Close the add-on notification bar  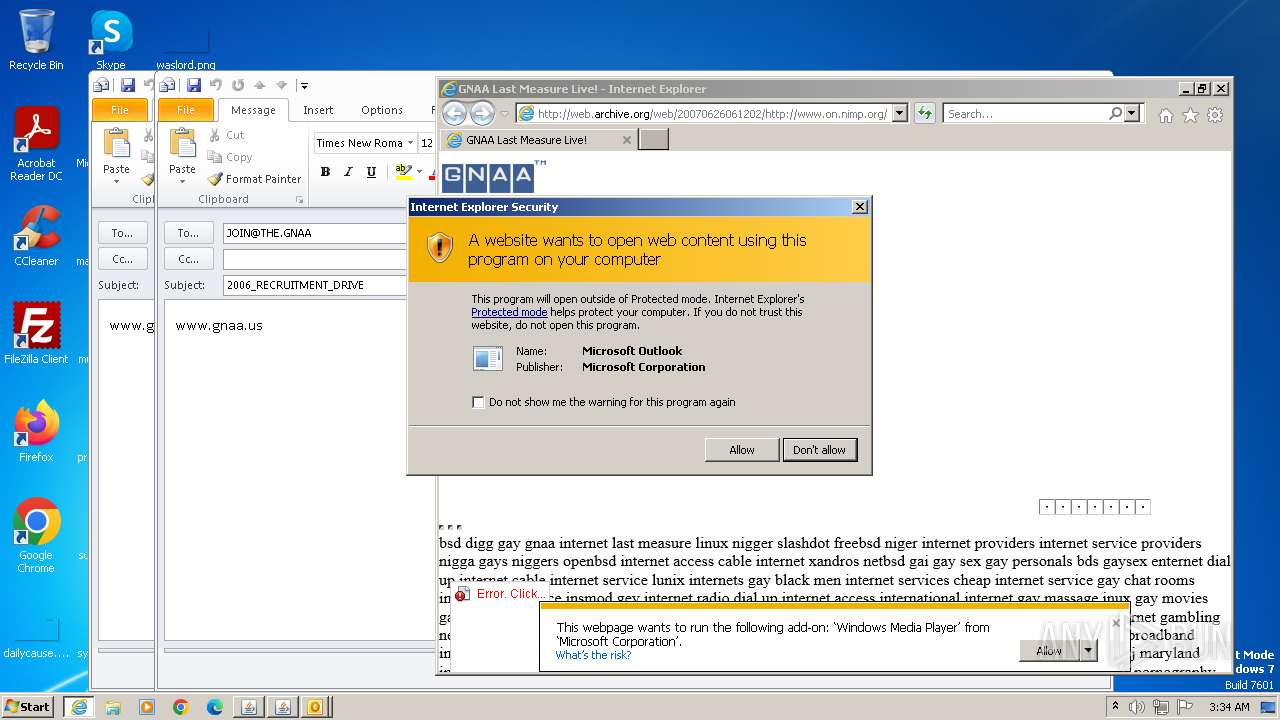(x=1116, y=624)
